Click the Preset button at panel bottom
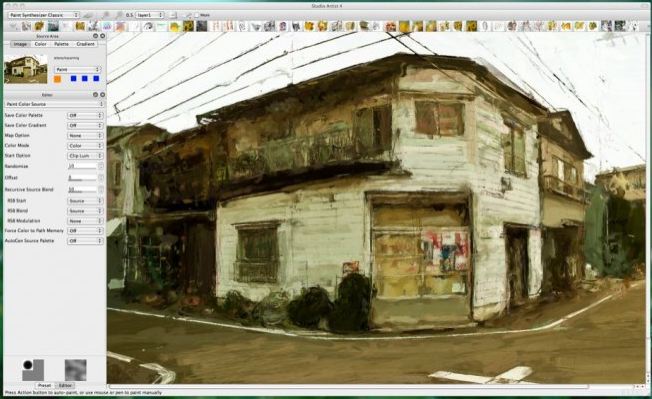Screen dimensions: 652x399 point(44,386)
